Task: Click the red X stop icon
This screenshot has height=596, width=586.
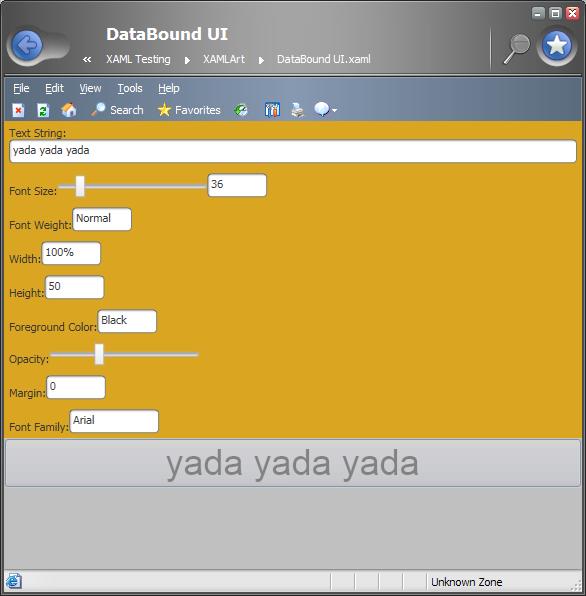Action: tap(18, 110)
